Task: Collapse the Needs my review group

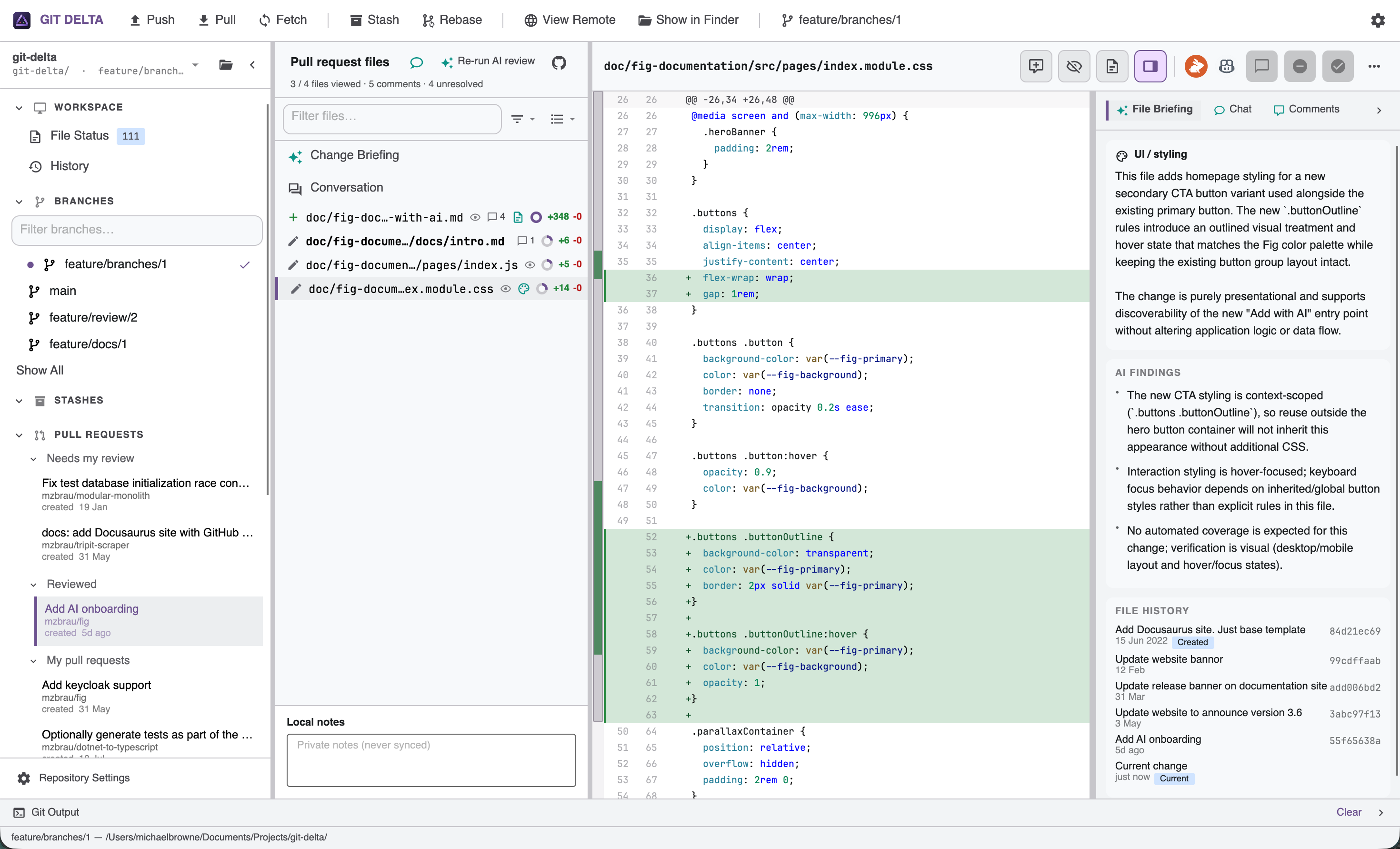Action: tap(33, 459)
